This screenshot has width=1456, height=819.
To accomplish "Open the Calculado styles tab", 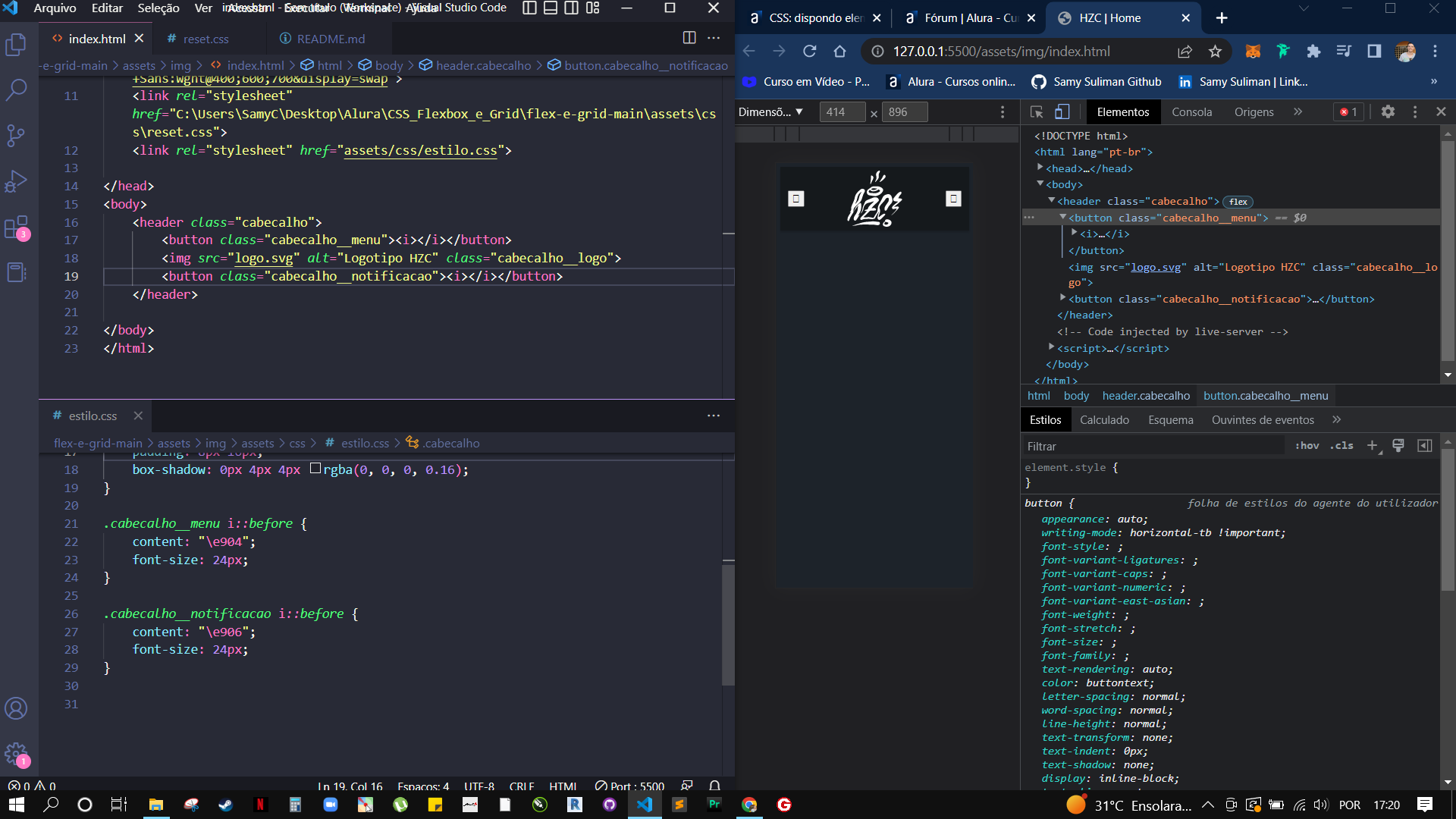I will coord(1104,420).
